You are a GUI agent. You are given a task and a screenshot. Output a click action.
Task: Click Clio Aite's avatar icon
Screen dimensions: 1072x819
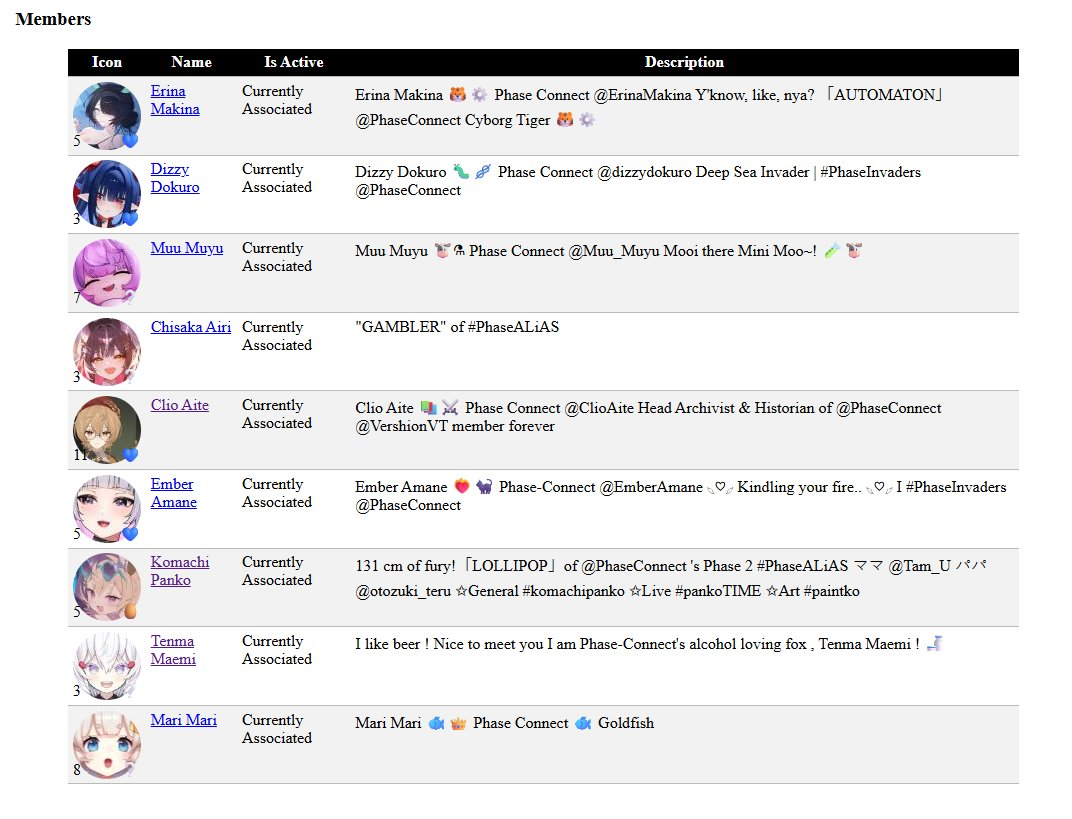coord(107,429)
